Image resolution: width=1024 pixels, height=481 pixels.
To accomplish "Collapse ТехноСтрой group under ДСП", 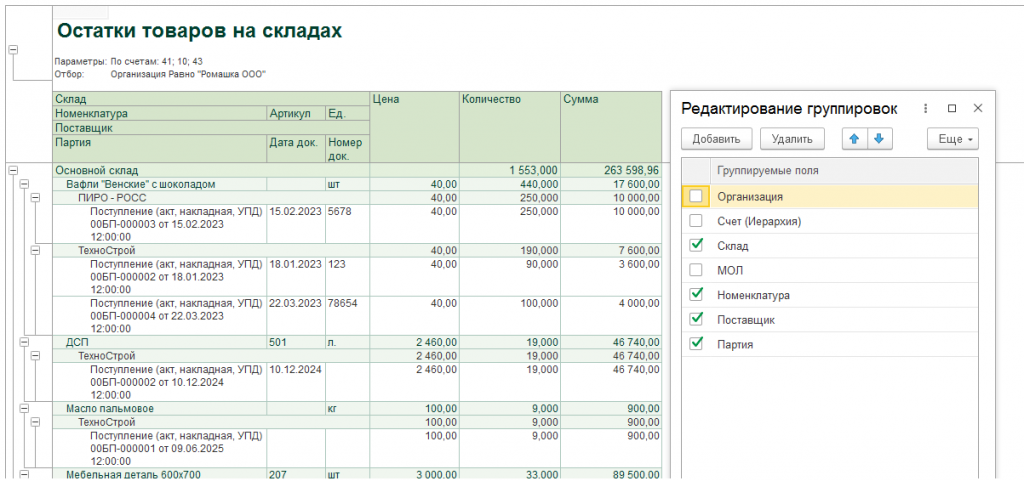I will [x=36, y=356].
